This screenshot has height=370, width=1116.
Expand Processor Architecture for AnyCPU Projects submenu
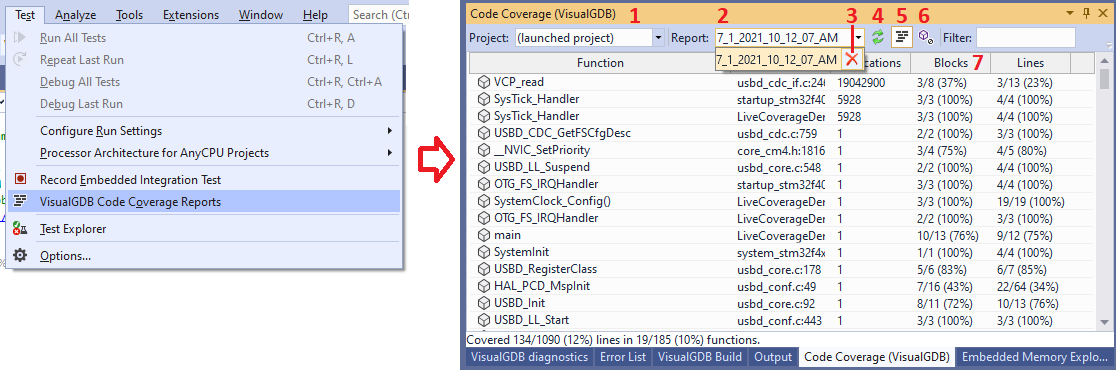389,152
